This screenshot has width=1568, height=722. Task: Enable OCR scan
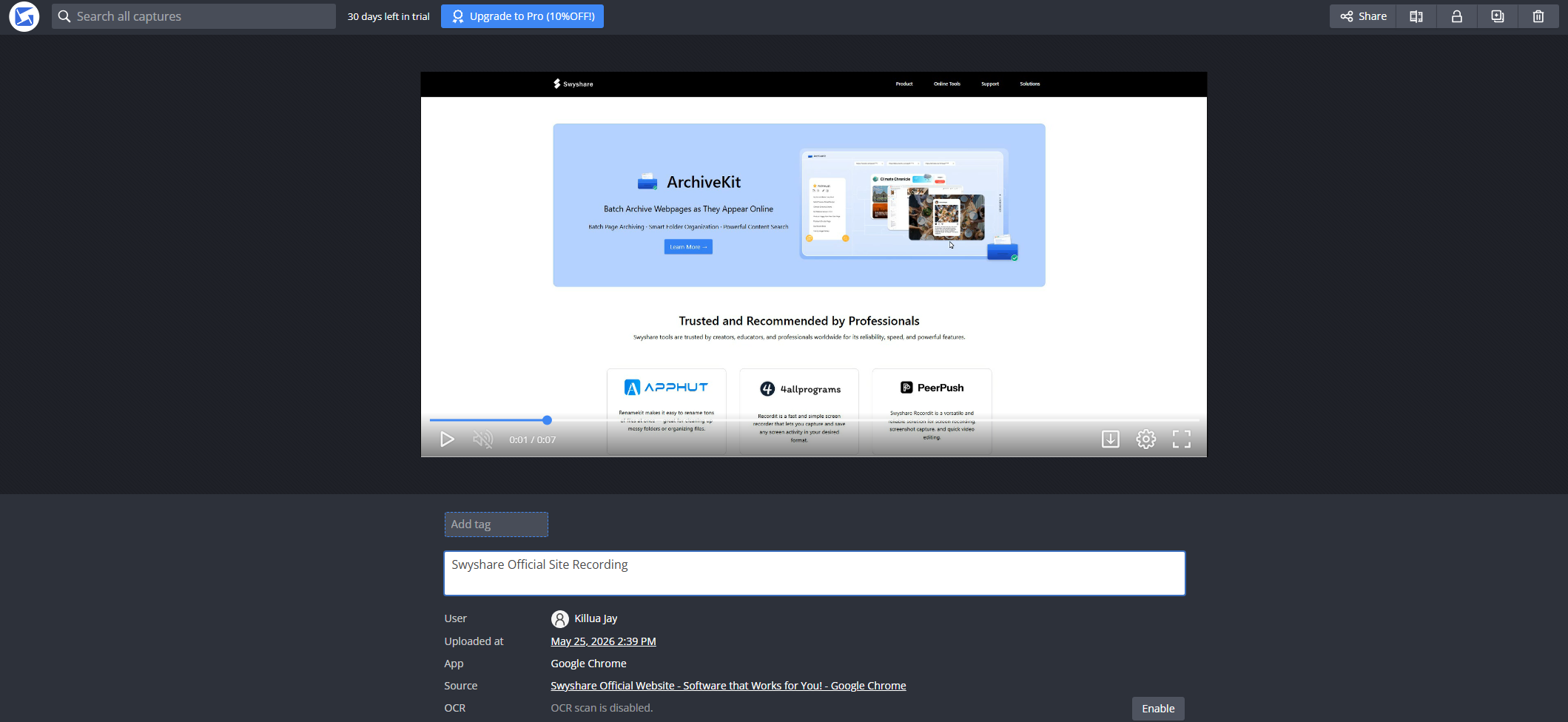[x=1158, y=709]
